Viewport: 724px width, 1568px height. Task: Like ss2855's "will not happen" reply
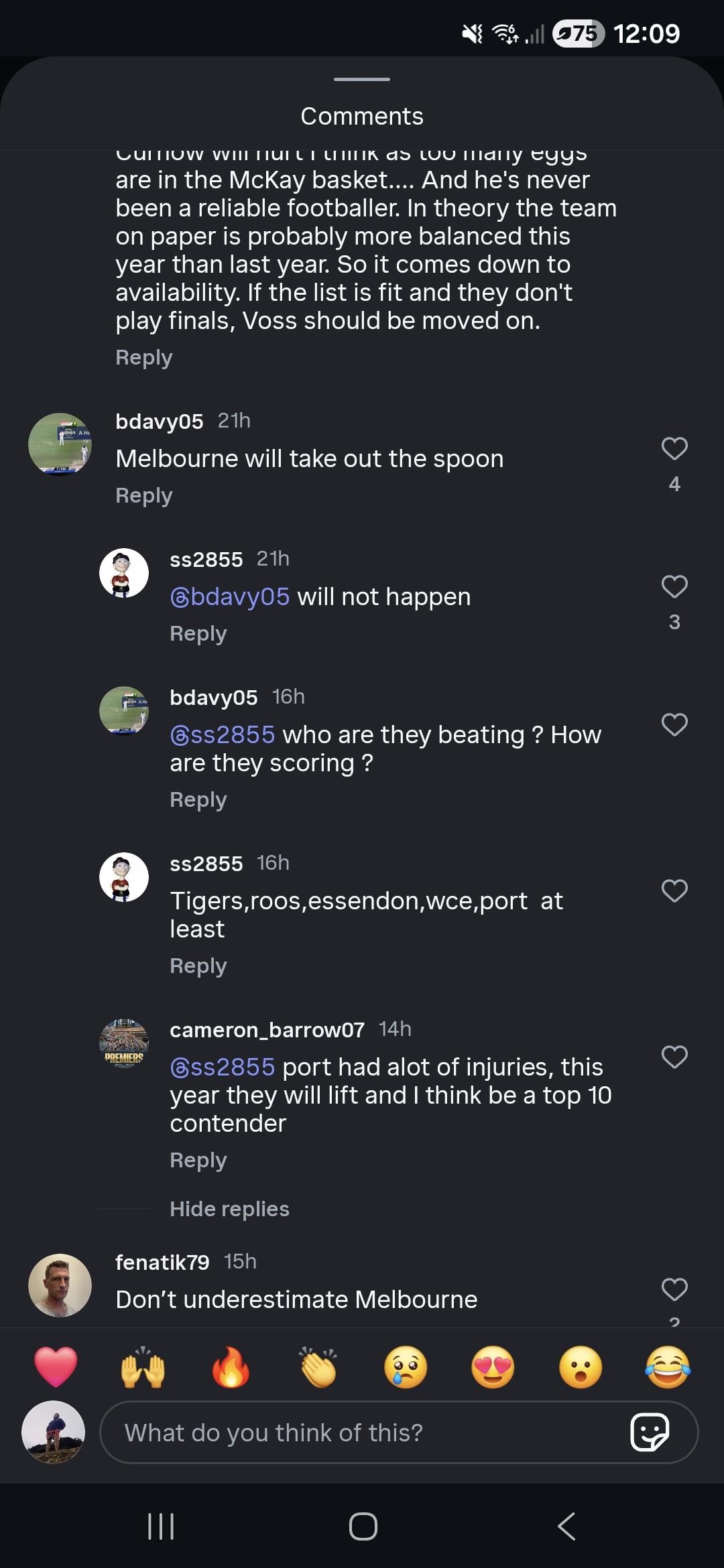tap(674, 587)
